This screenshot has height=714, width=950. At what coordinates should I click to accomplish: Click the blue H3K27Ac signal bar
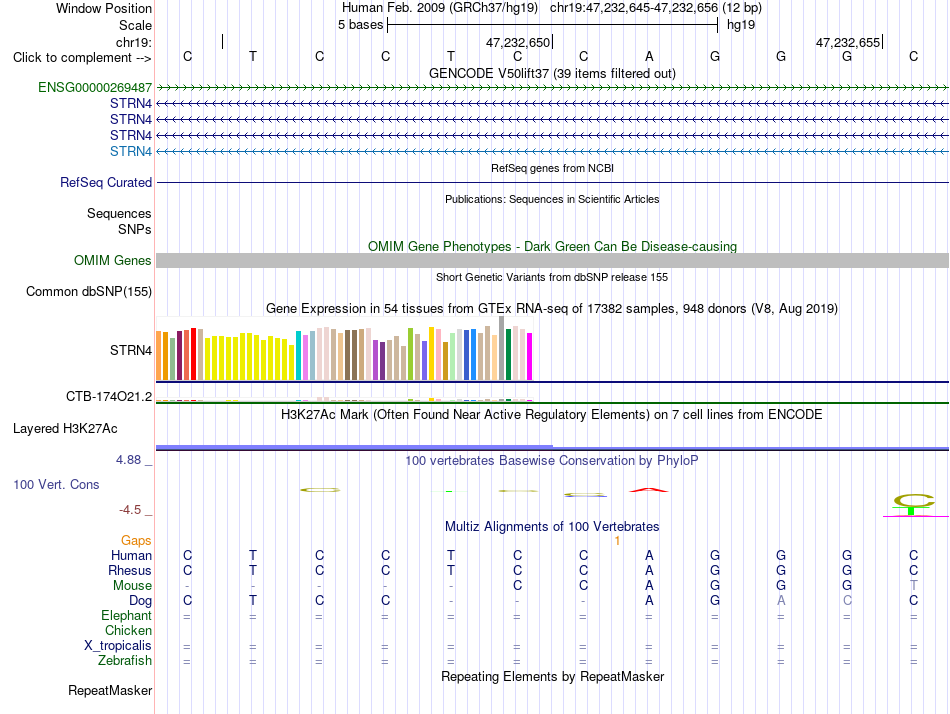pyautogui.click(x=552, y=447)
